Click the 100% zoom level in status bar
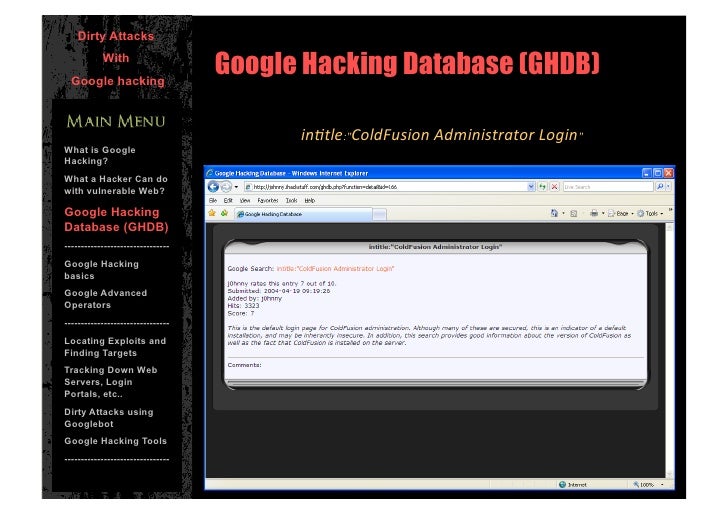This screenshot has width=728, height=514. click(x=644, y=484)
